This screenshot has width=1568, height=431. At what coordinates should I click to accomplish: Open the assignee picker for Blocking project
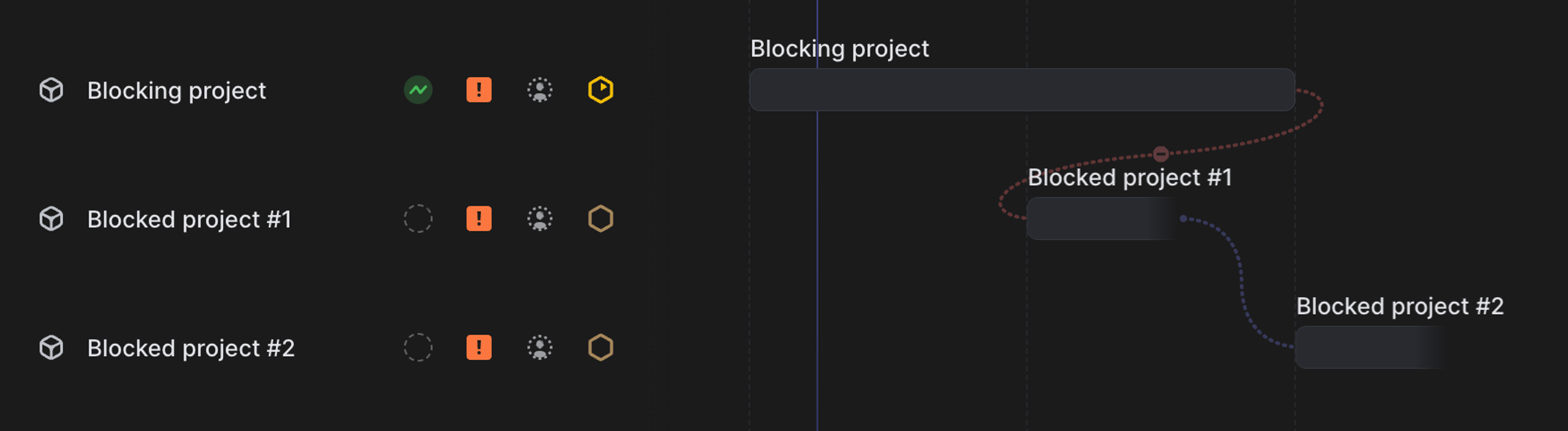tap(540, 89)
